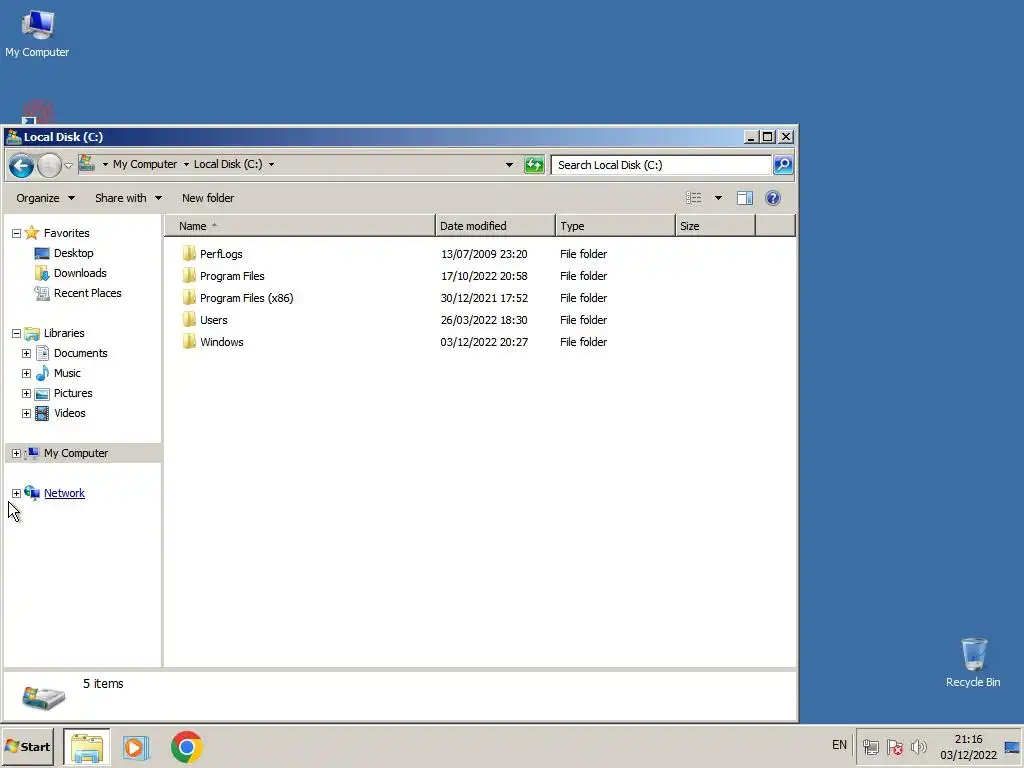Viewport: 1024px width, 768px height.
Task: Click the Program Files (x86) name text
Action: pyautogui.click(x=246, y=298)
